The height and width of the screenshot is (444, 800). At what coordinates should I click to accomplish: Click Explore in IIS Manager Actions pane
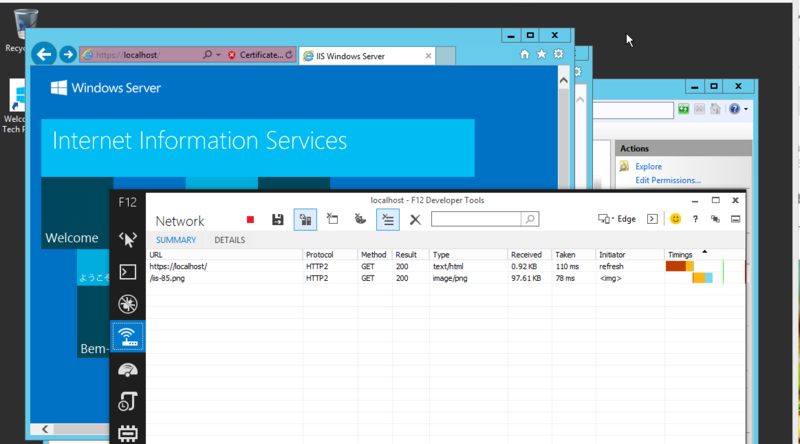(648, 166)
